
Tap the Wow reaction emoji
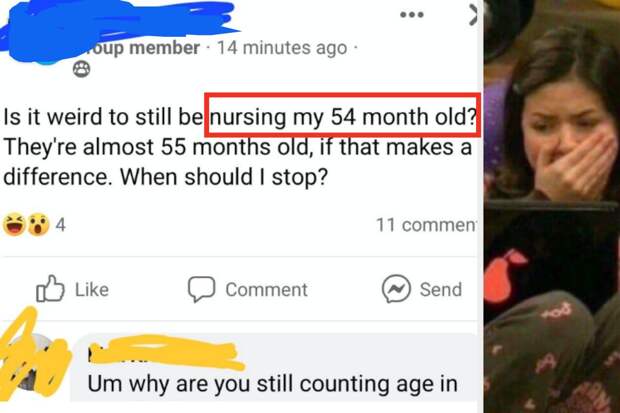pos(38,225)
